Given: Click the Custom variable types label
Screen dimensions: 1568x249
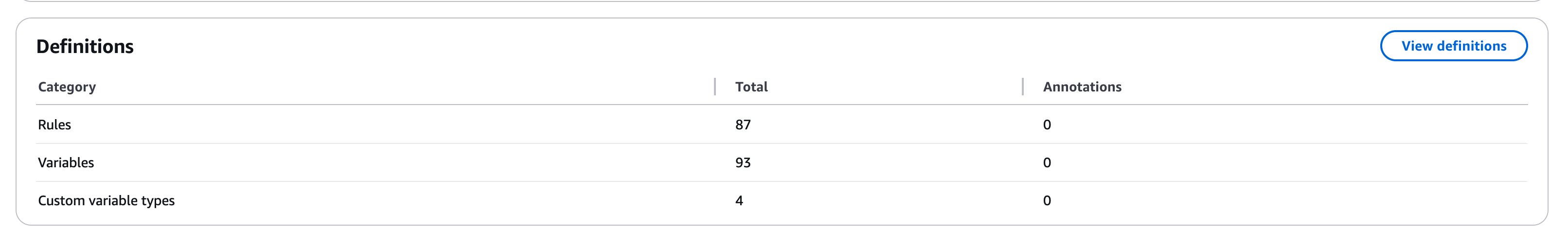Looking at the screenshot, I should click(x=106, y=201).
